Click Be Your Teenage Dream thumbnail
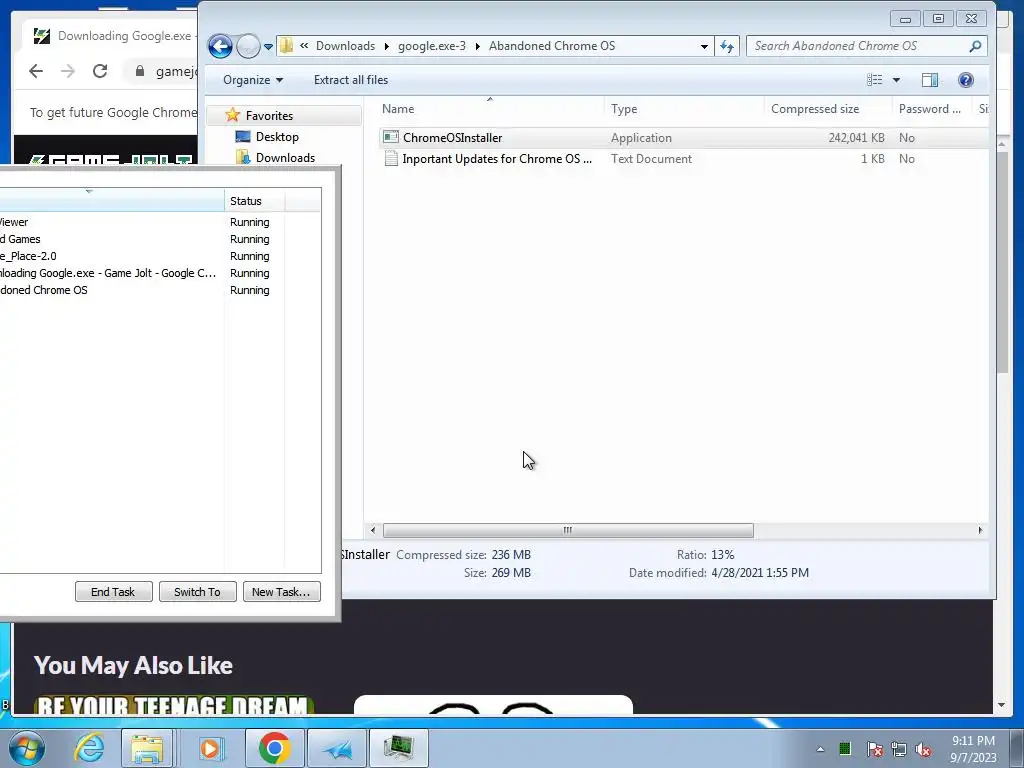Screen dimensions: 1024x768 pyautogui.click(x=174, y=704)
